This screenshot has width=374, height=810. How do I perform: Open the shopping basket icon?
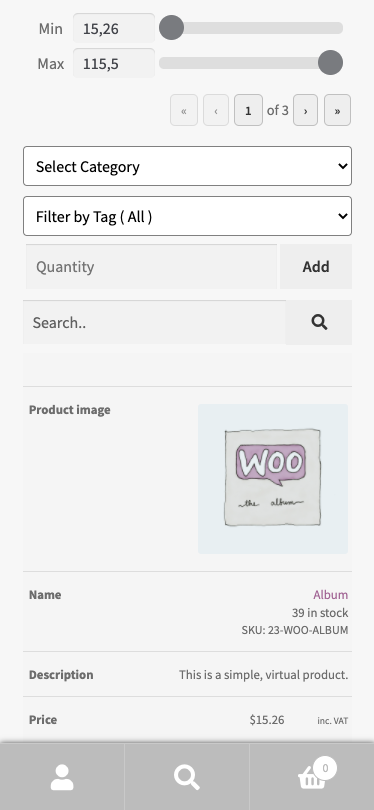313,776
